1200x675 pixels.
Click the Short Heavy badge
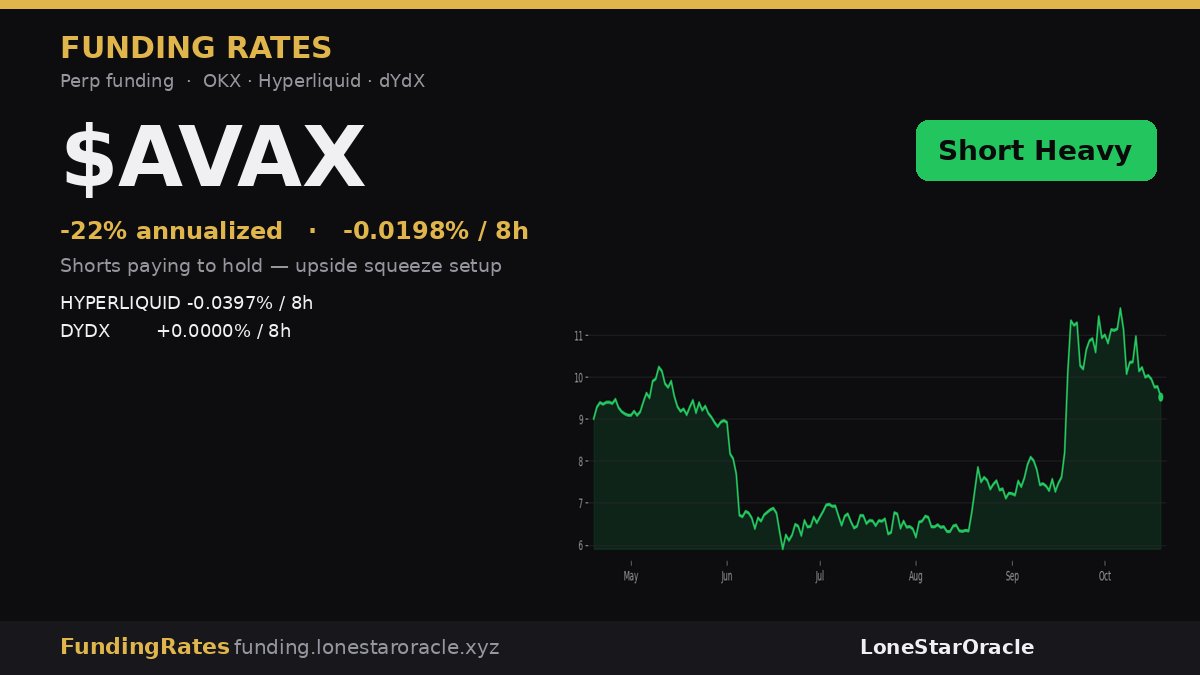point(1036,151)
